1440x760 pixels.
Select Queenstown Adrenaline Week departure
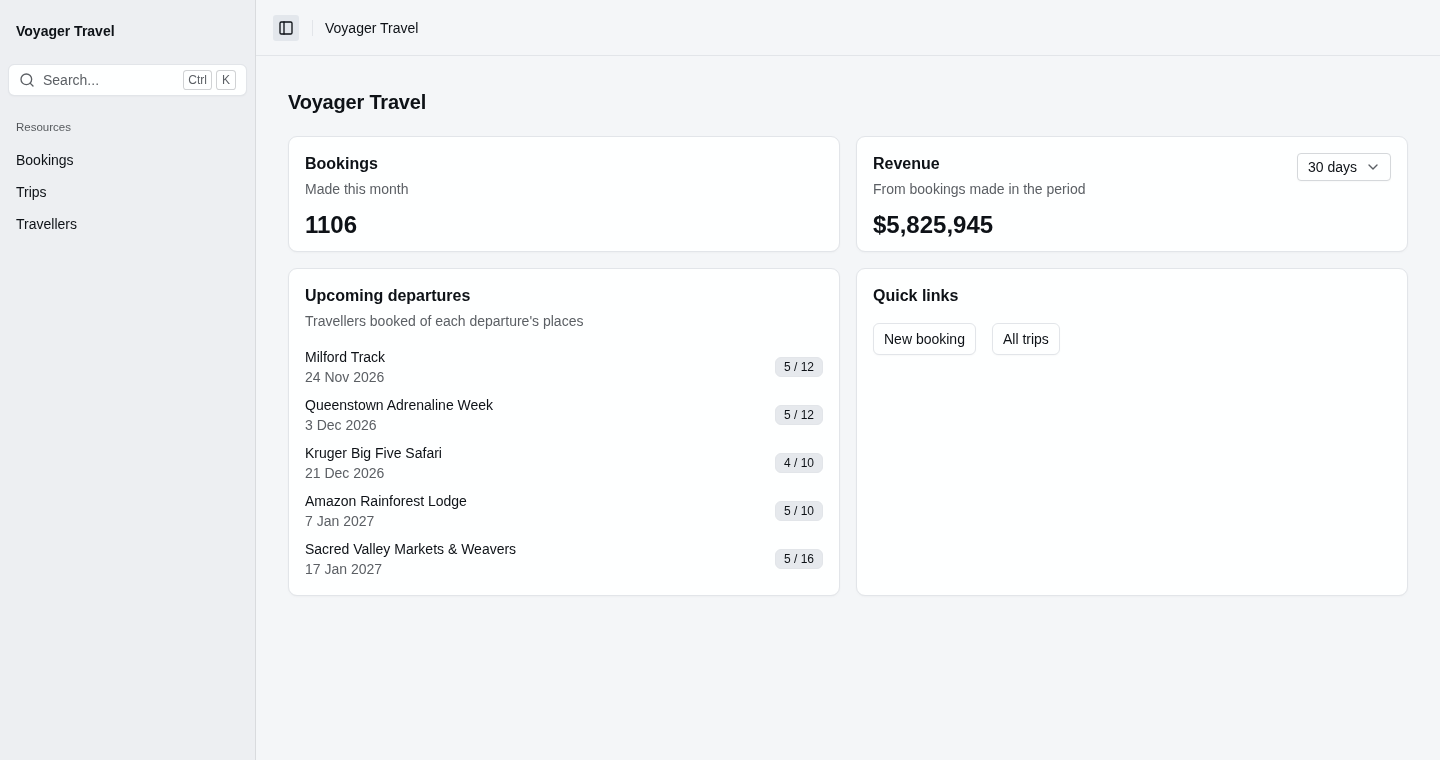[x=399, y=405]
